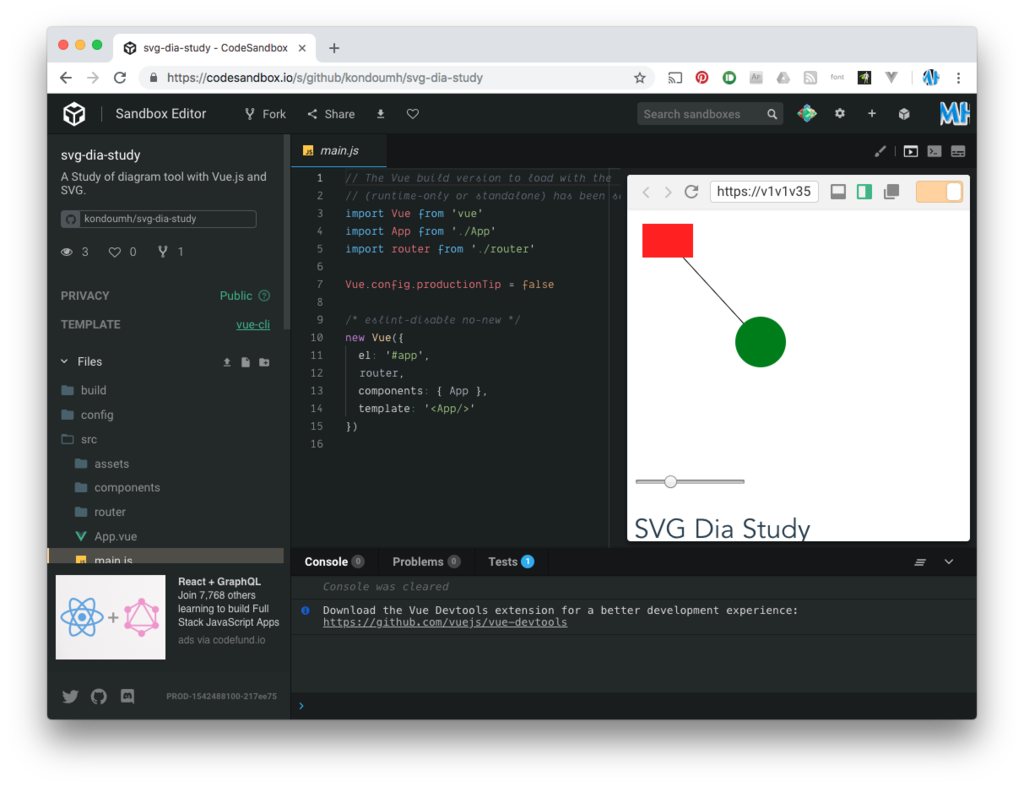Go forward in the preview browser
This screenshot has height=787, width=1024.
click(x=667, y=192)
